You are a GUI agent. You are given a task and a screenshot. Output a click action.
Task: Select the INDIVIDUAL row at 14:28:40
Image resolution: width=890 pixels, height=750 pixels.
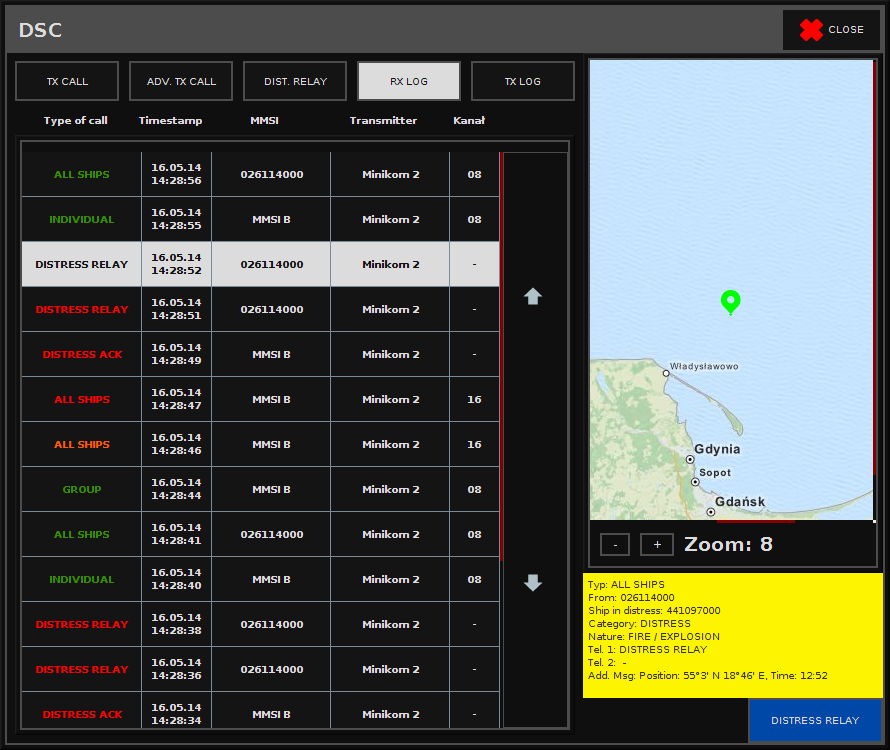pos(261,579)
